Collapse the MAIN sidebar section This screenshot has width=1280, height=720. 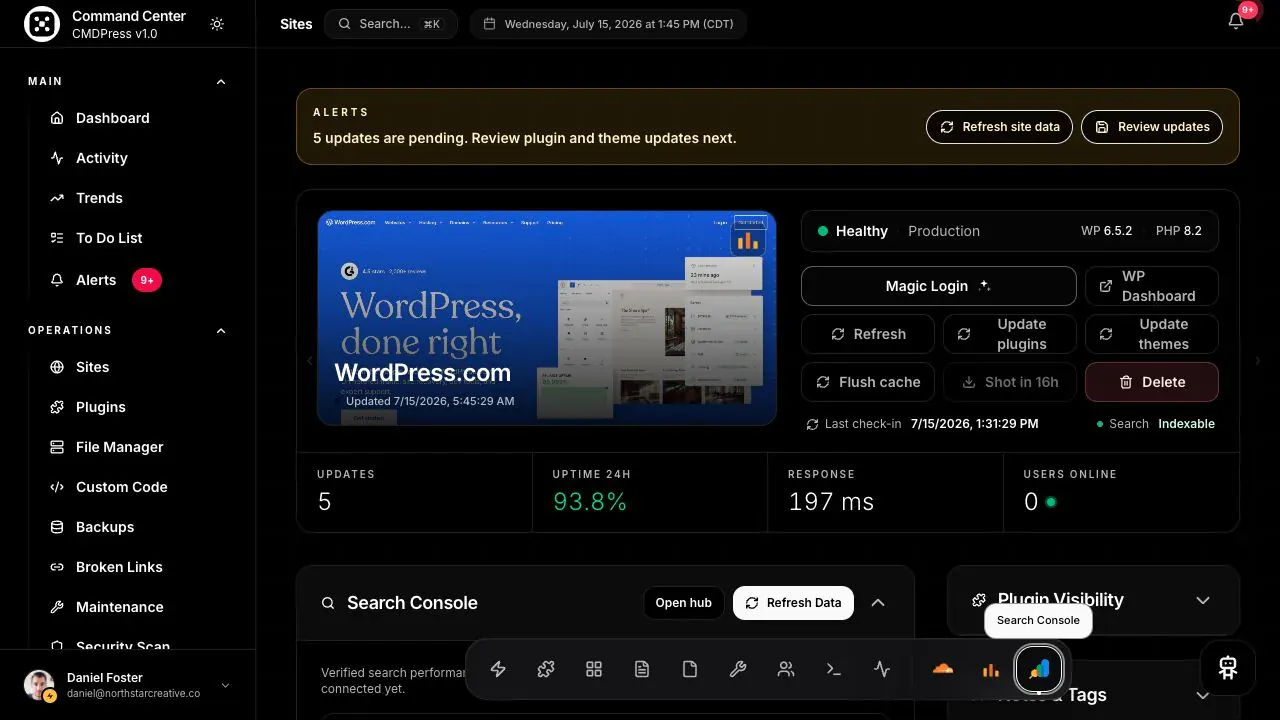coord(221,81)
